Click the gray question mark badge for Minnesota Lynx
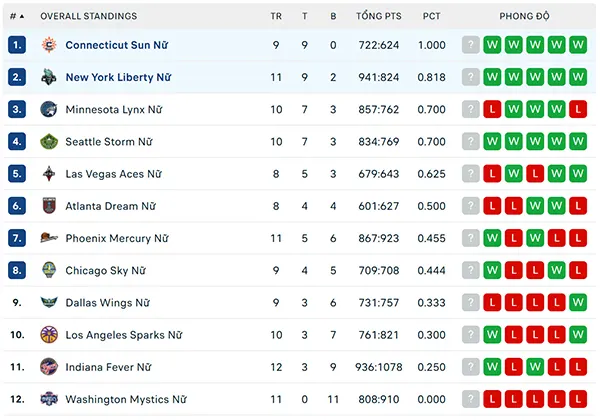 click(x=471, y=109)
